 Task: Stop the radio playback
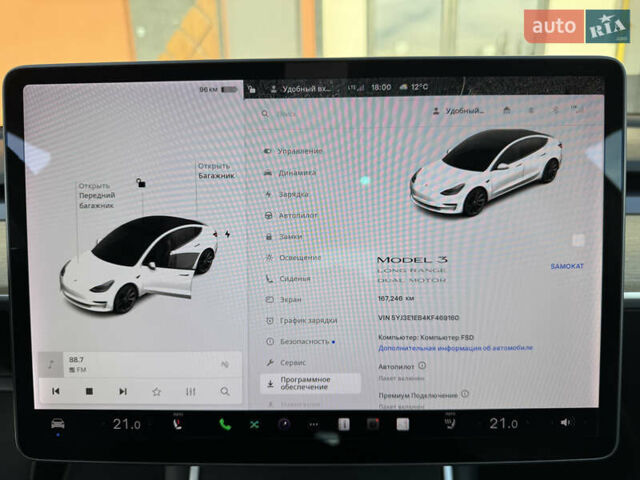pyautogui.click(x=89, y=391)
